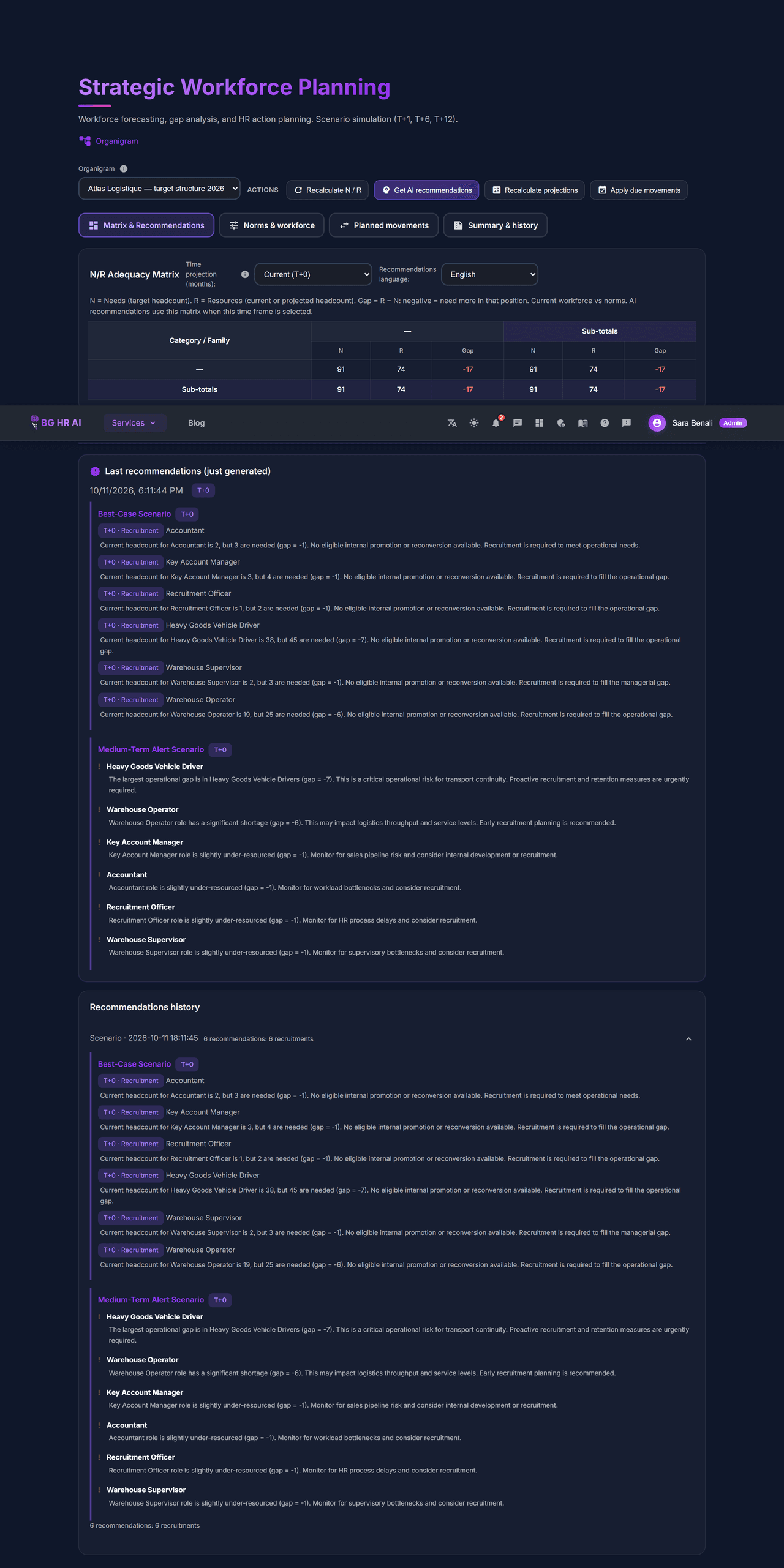784x1568 pixels.
Task: Open the Atlas Logistique organigram dropdown
Action: tap(159, 189)
